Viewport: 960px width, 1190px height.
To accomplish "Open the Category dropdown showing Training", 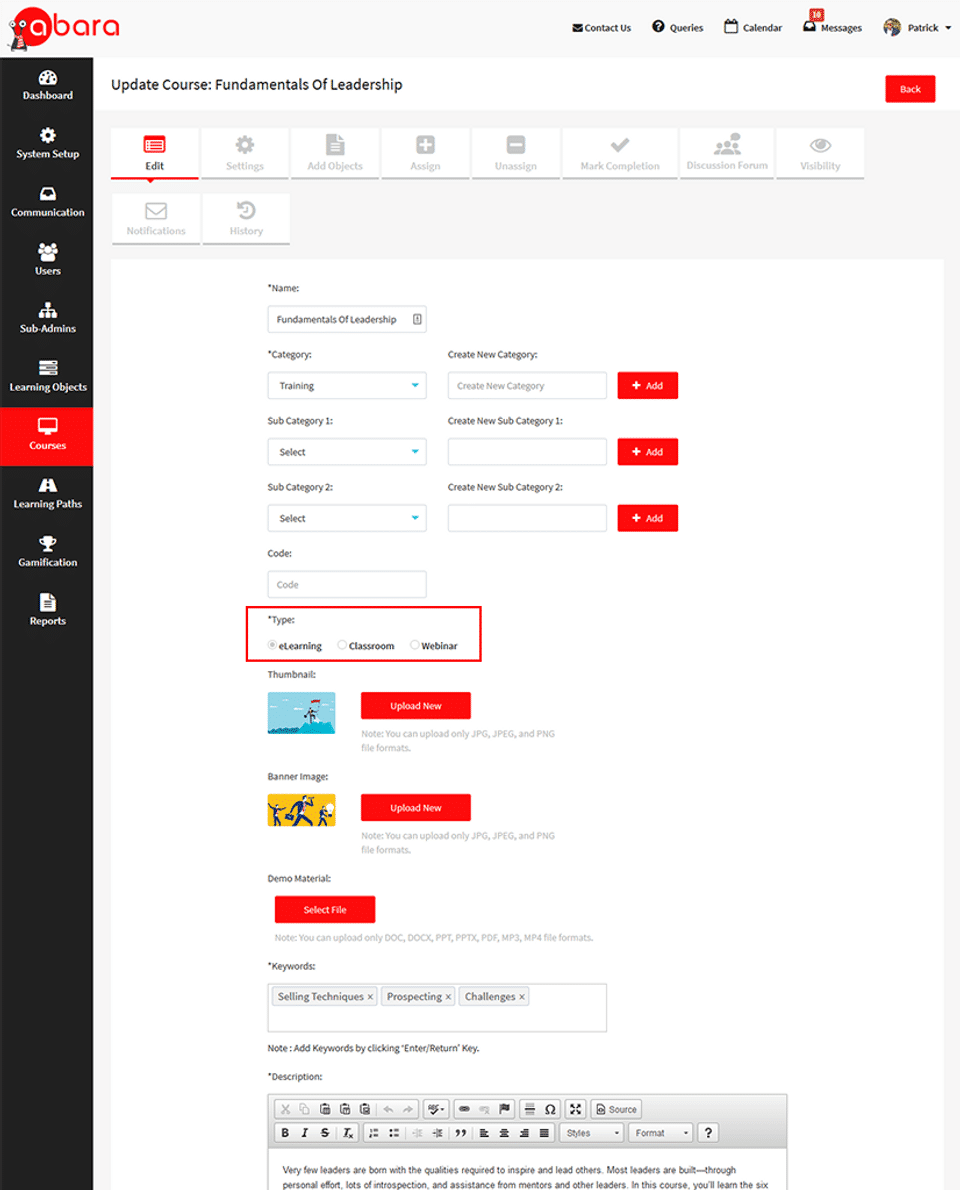I will coord(347,386).
